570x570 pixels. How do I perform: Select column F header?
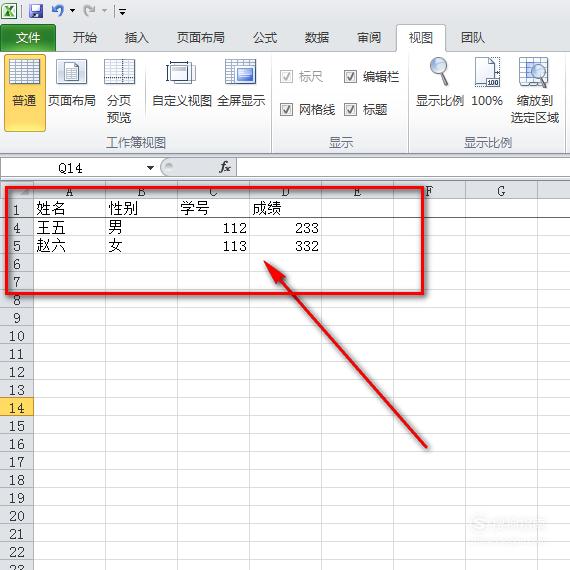(x=429, y=190)
